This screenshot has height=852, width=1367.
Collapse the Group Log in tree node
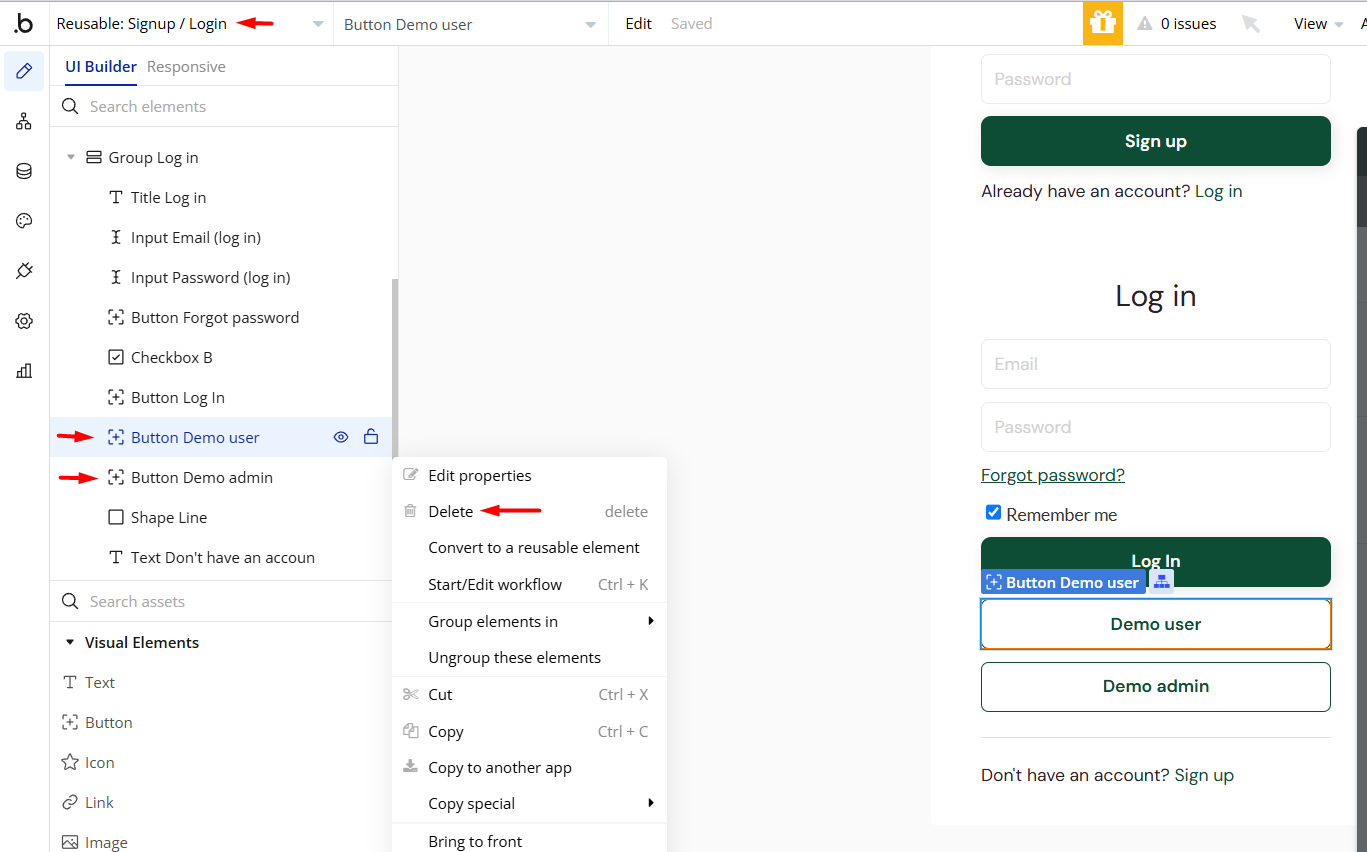pyautogui.click(x=71, y=157)
